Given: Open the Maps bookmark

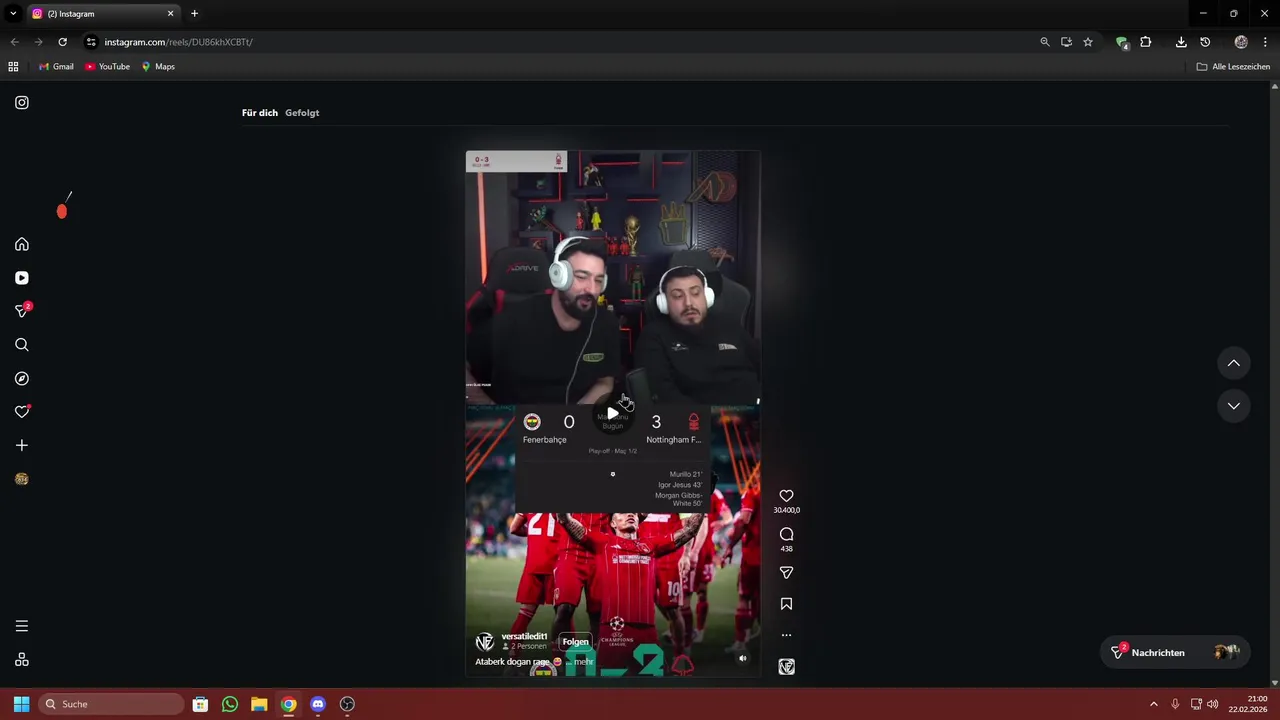Looking at the screenshot, I should pos(158,66).
